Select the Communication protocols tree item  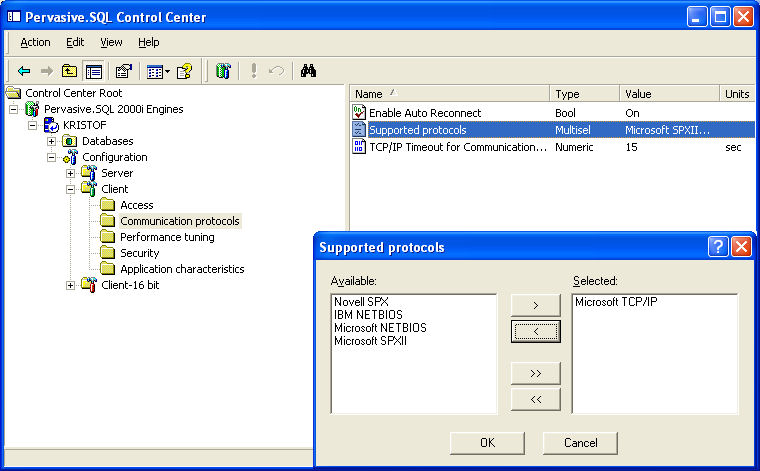180,221
